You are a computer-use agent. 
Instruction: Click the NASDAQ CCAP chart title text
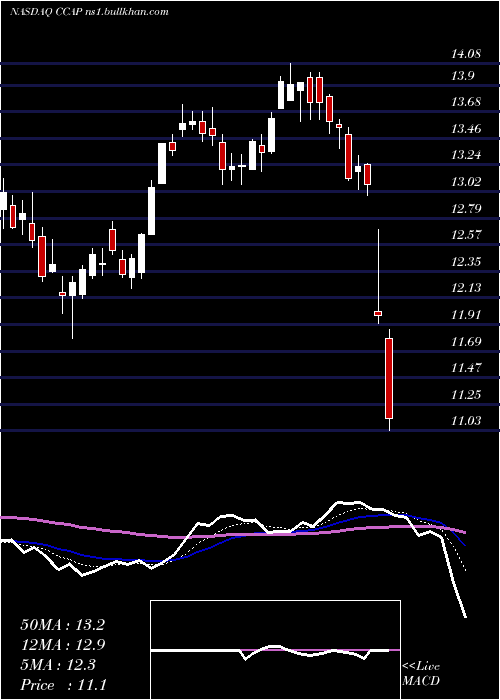pyautogui.click(x=89, y=12)
